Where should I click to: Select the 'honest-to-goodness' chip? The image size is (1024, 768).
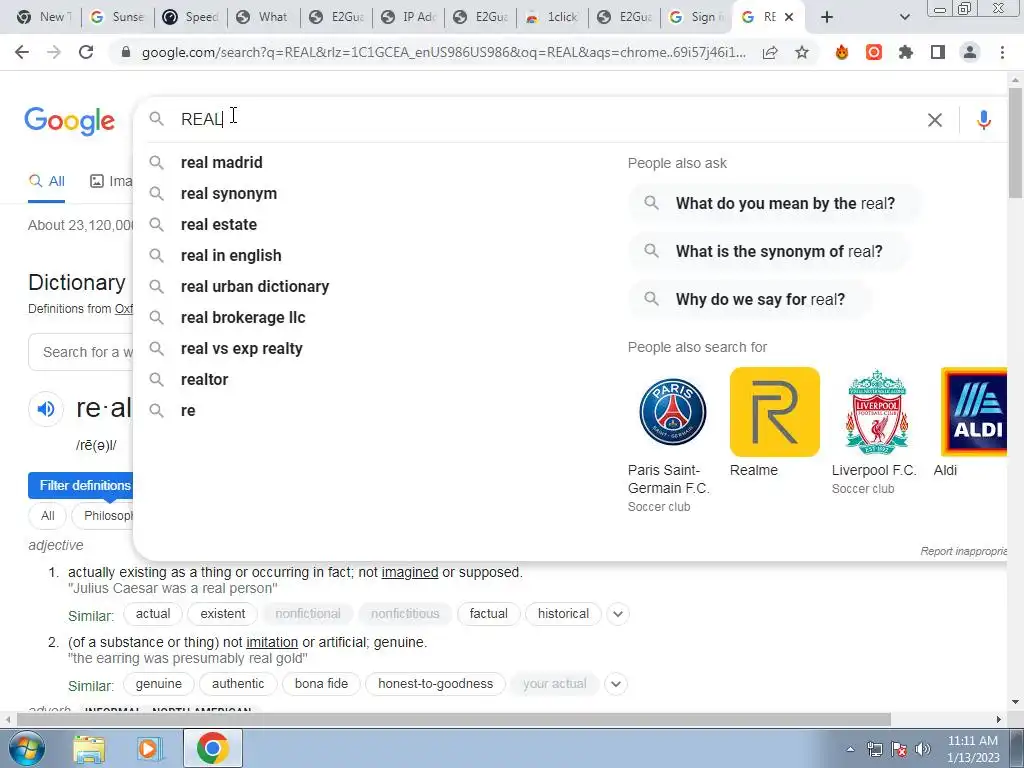(436, 684)
